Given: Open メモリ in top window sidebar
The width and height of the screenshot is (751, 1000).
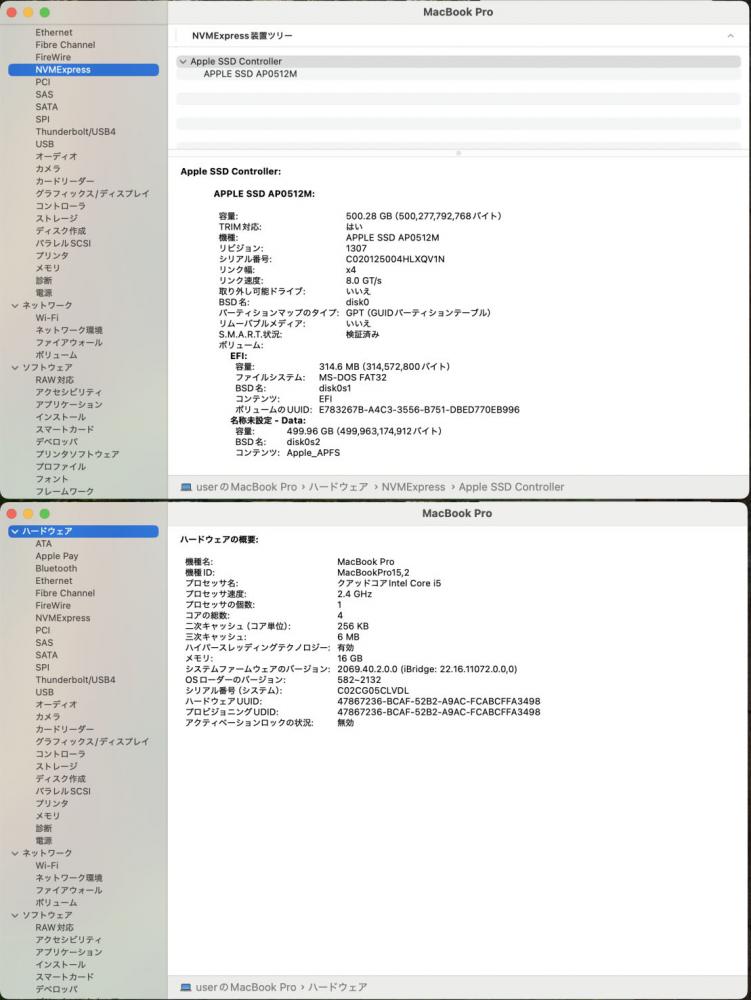Looking at the screenshot, I should coord(47,268).
